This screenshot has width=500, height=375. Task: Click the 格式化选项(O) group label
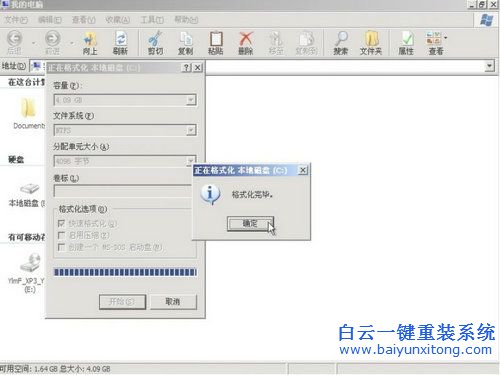pos(83,209)
